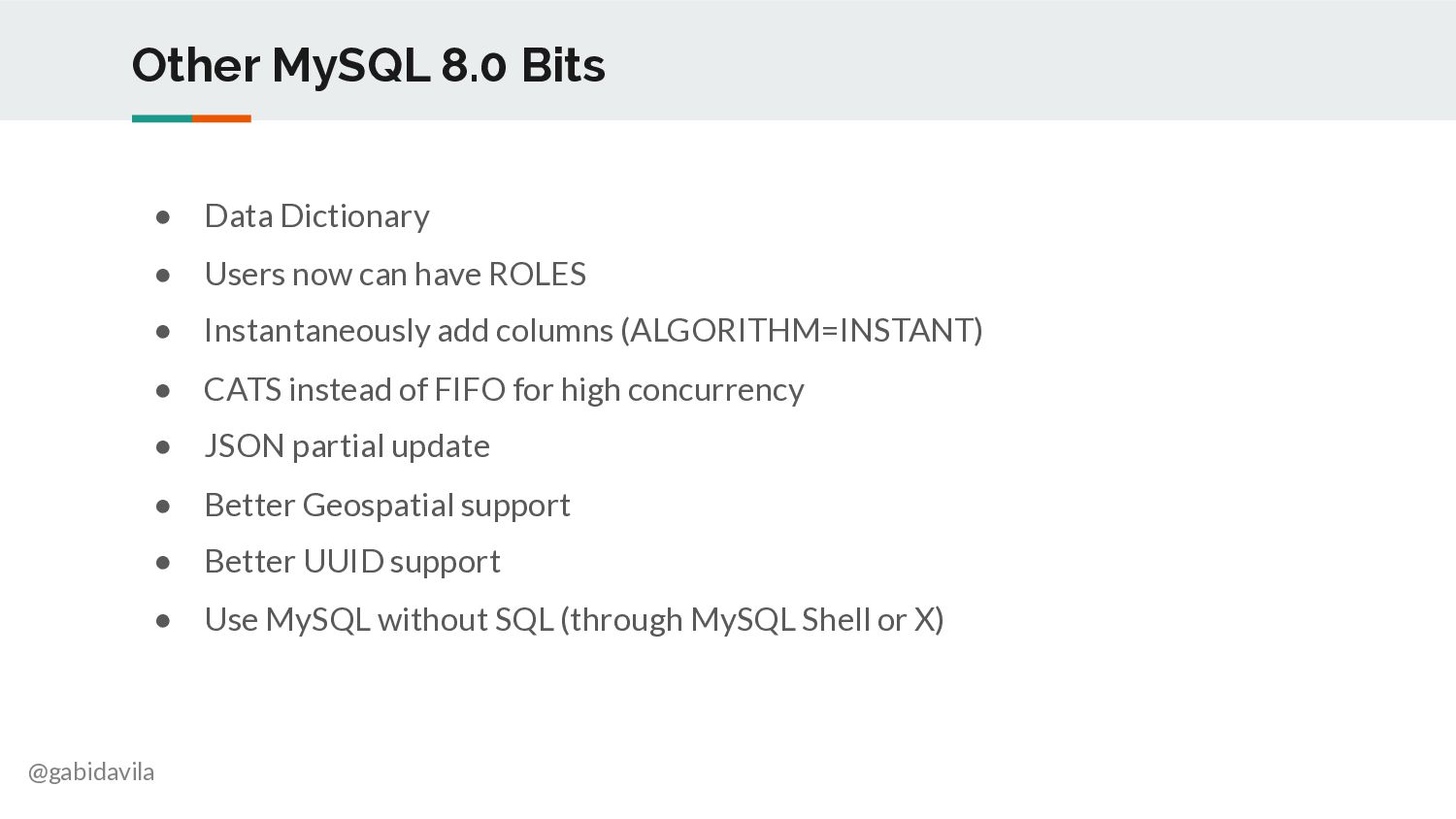Click the bullet dot beside CATS line
The width and height of the screenshot is (1456, 819).
163,391
